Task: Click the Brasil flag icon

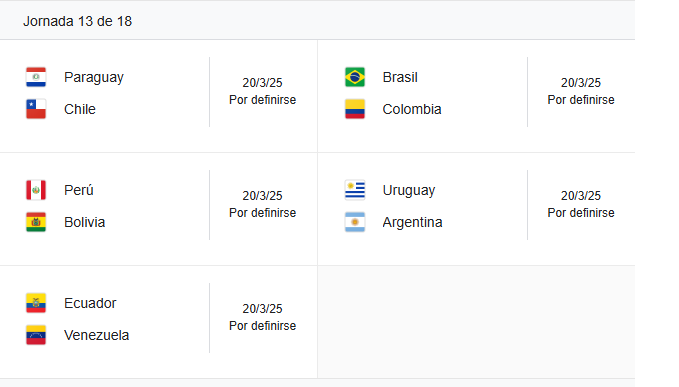Action: click(x=355, y=77)
